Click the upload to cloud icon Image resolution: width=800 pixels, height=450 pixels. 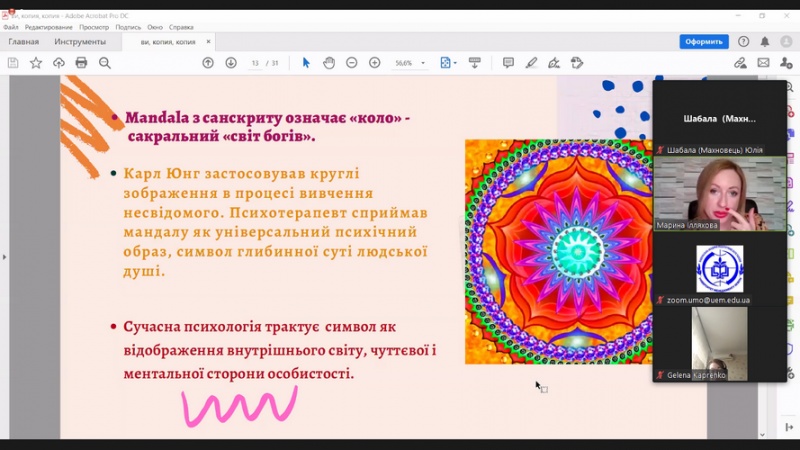pos(59,63)
